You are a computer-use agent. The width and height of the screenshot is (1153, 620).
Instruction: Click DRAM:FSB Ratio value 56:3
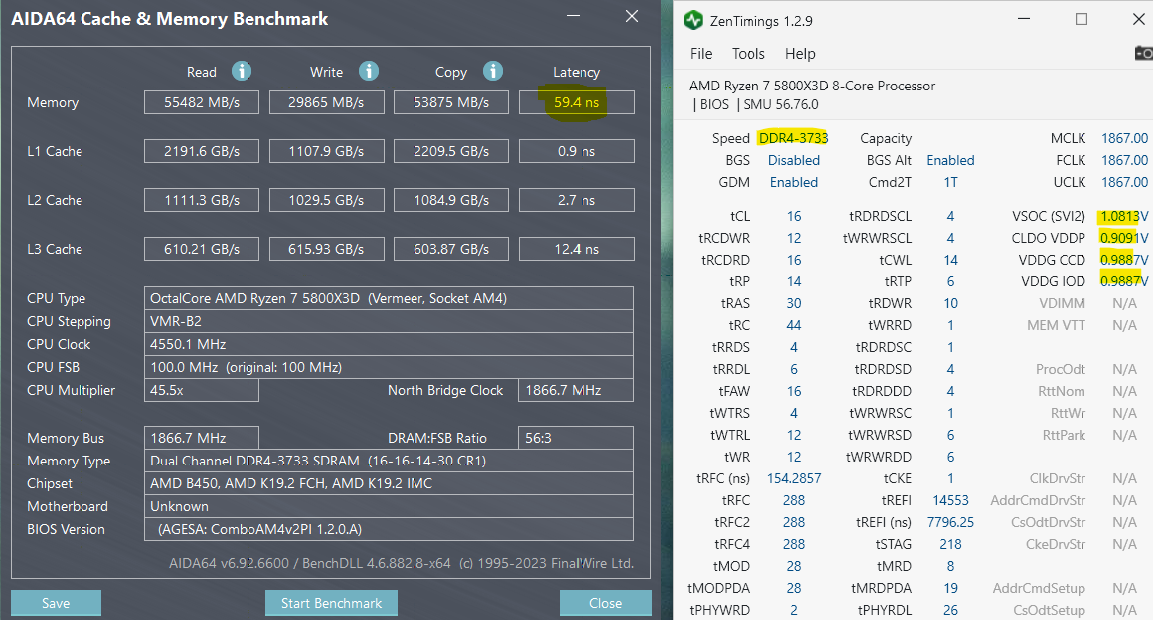coord(576,438)
